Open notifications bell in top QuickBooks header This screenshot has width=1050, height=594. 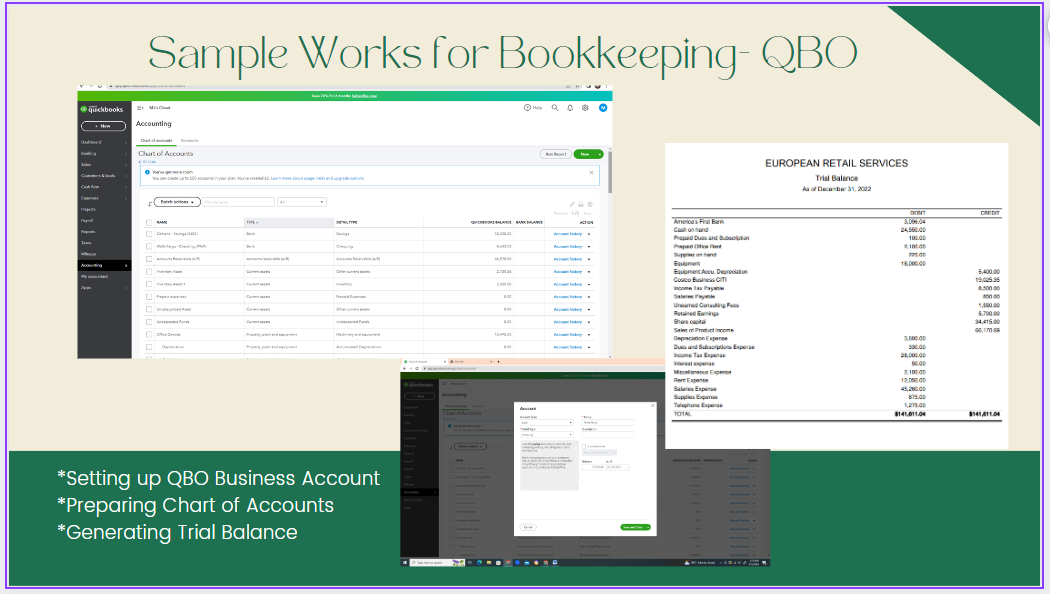point(570,107)
